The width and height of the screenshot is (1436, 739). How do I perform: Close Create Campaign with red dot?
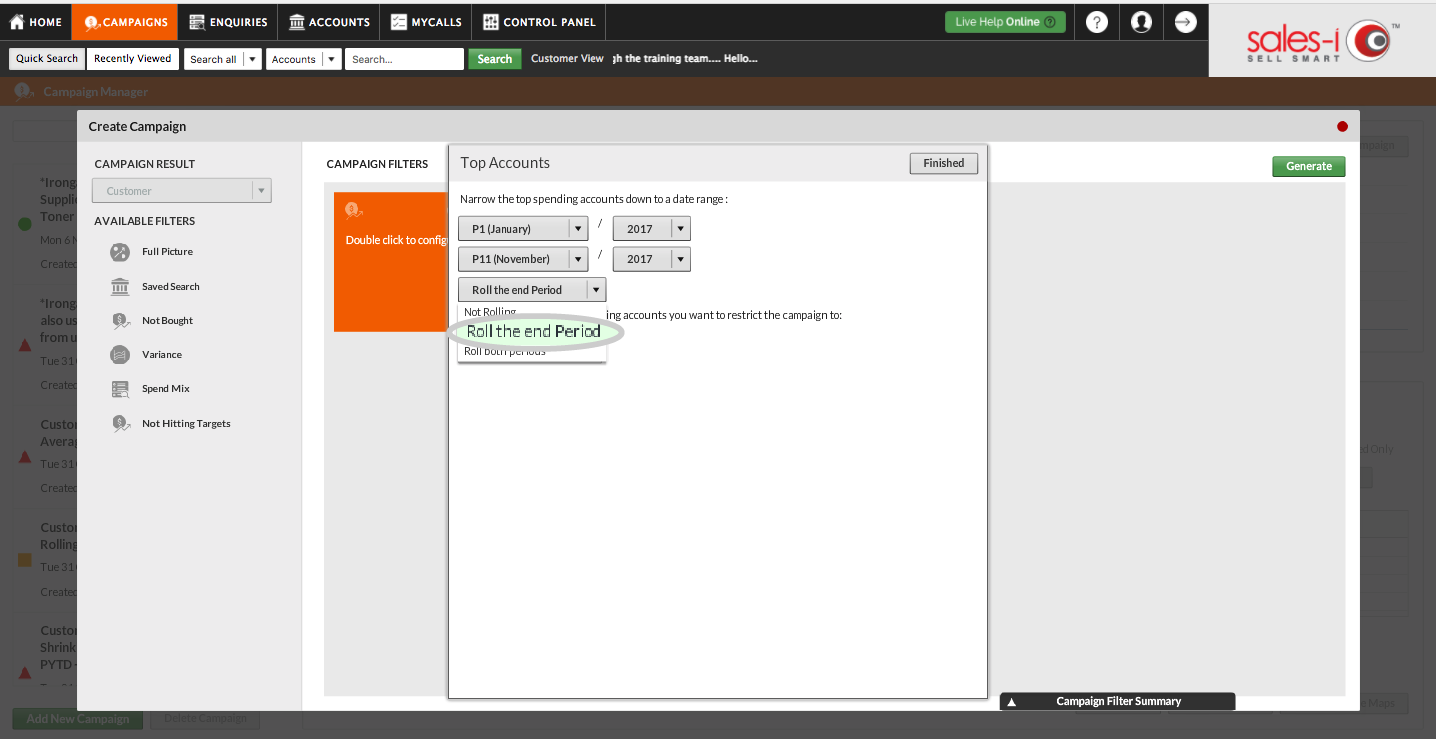click(x=1342, y=126)
